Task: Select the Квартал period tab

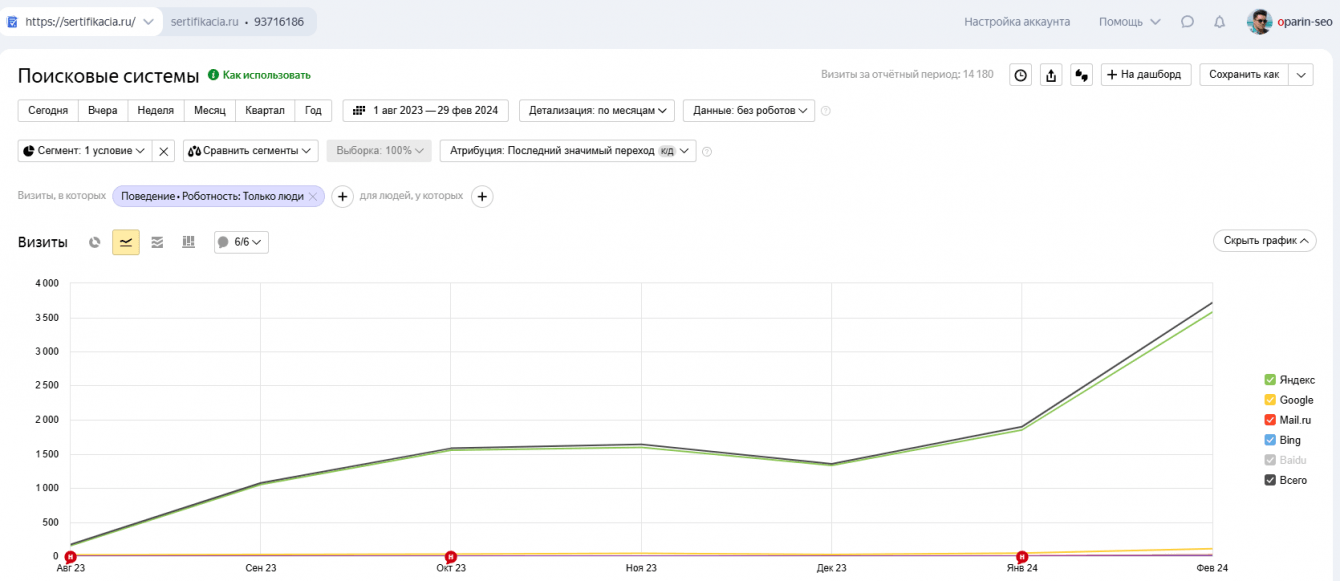Action: 265,111
